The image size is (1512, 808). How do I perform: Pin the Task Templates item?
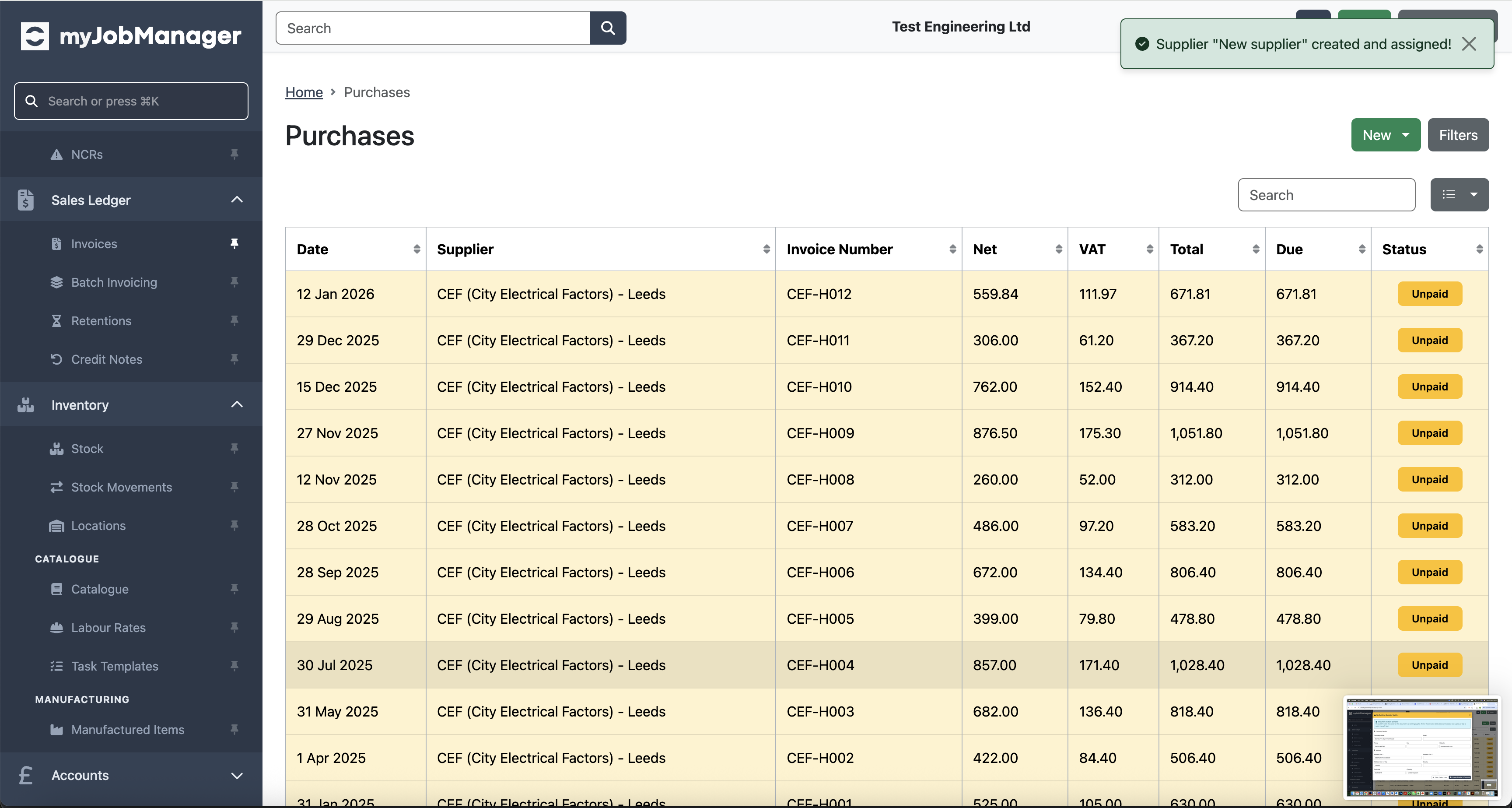click(x=234, y=666)
